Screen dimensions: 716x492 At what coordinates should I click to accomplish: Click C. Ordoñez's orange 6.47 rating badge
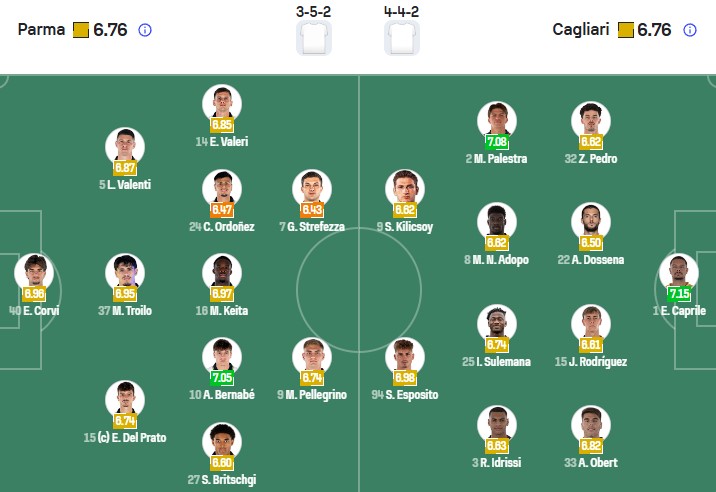(222, 210)
